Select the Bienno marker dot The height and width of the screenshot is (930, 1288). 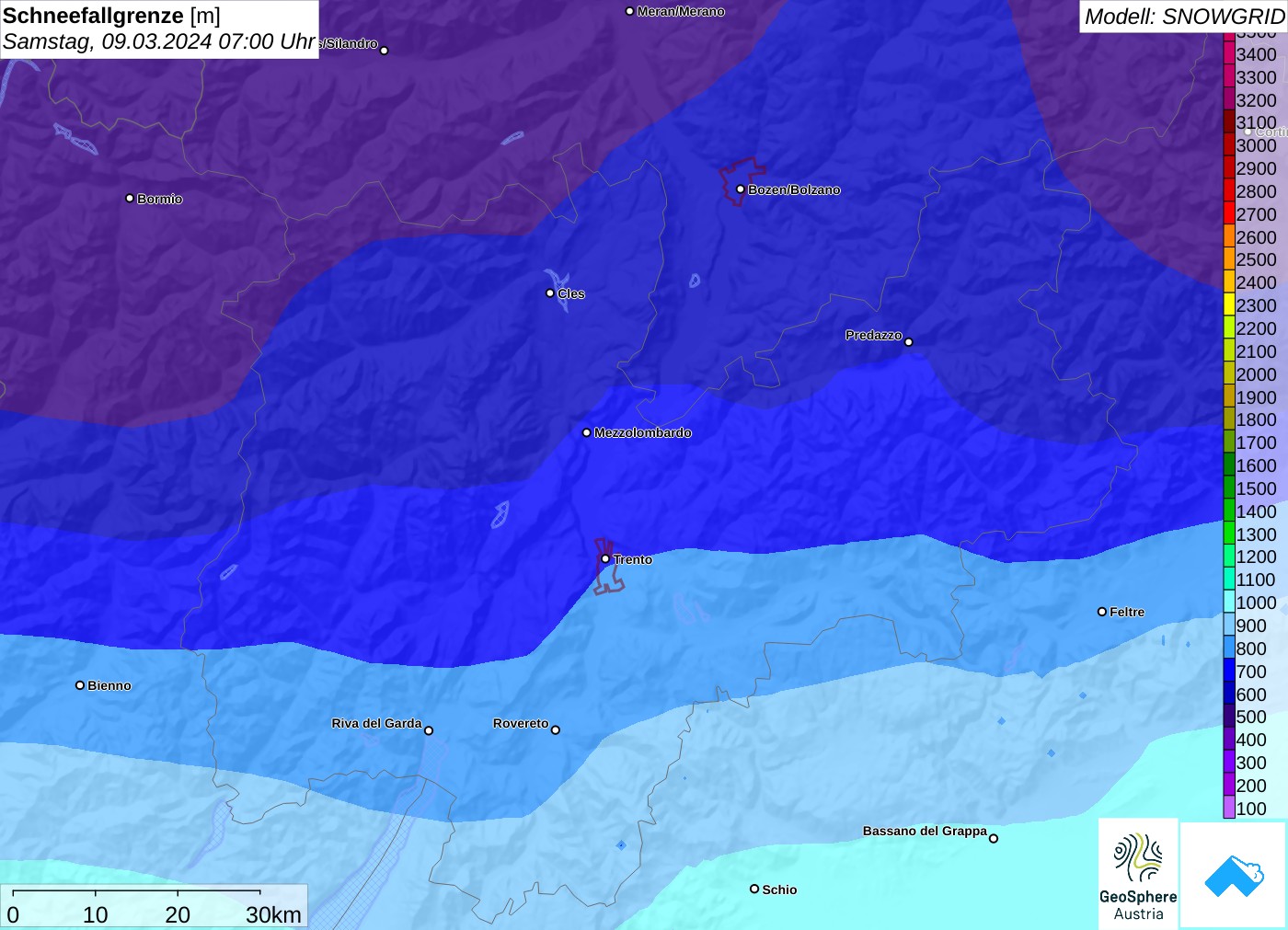(x=80, y=685)
